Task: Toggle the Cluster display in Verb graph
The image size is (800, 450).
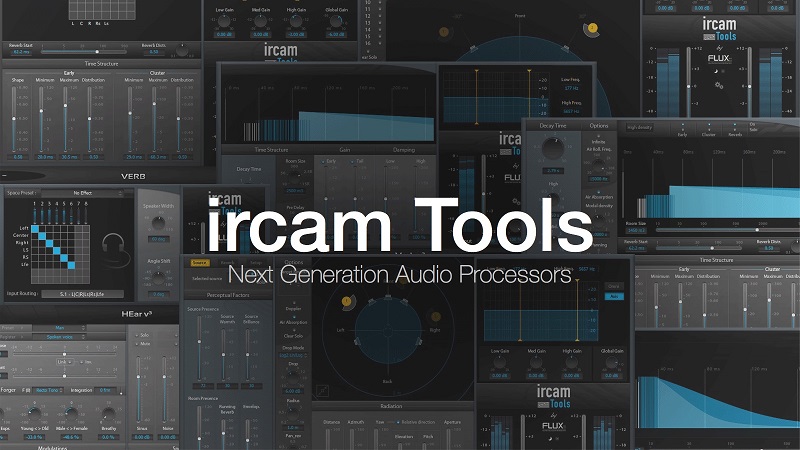Action: (x=708, y=131)
